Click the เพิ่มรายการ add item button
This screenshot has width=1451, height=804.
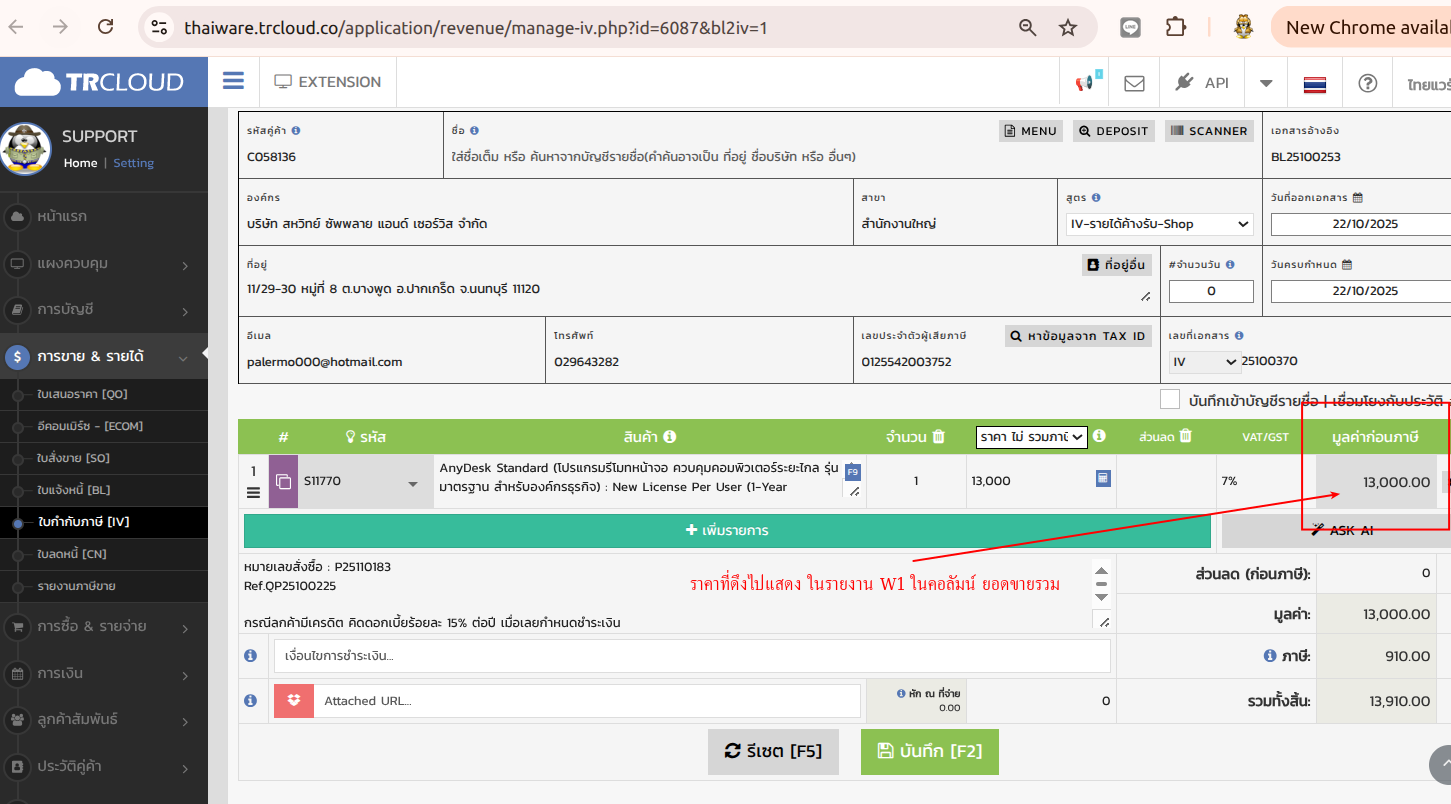coord(727,530)
